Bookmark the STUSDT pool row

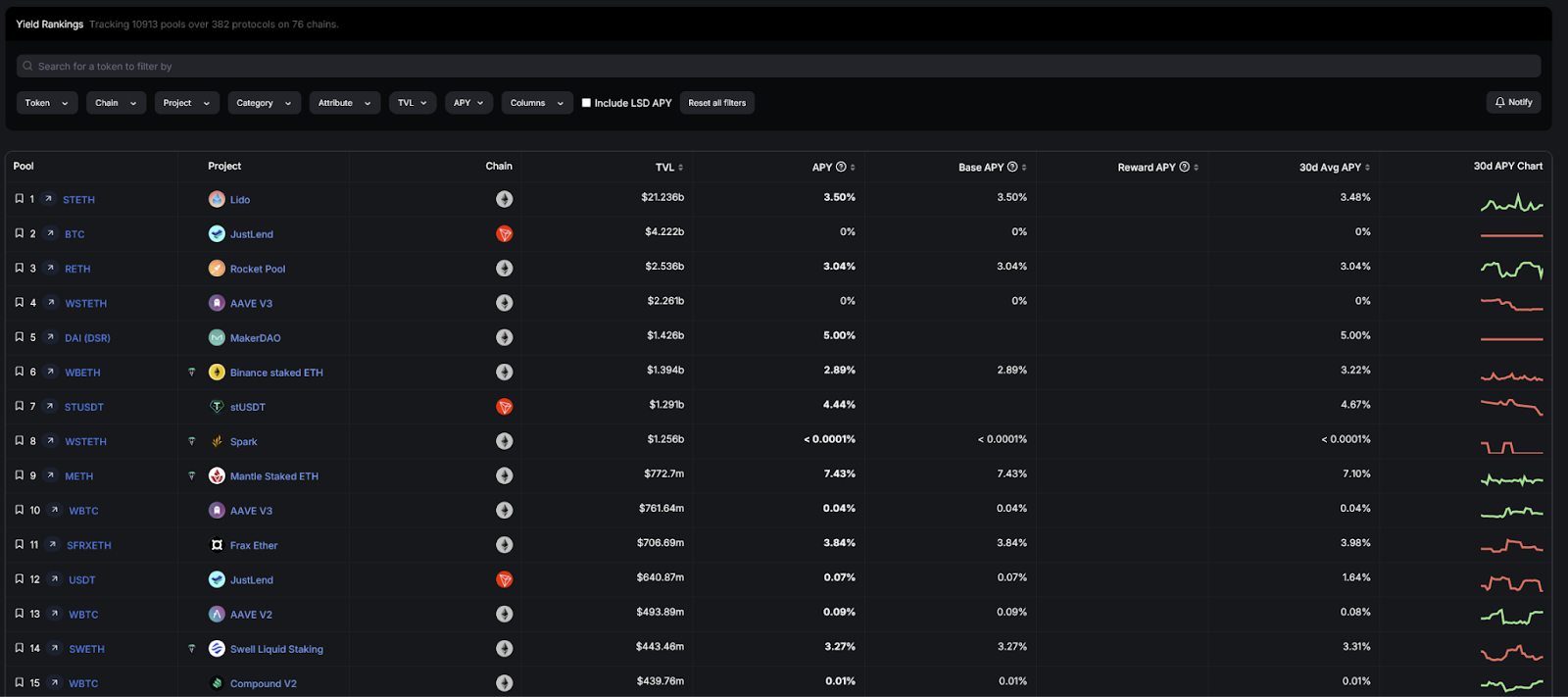pyautogui.click(x=19, y=406)
